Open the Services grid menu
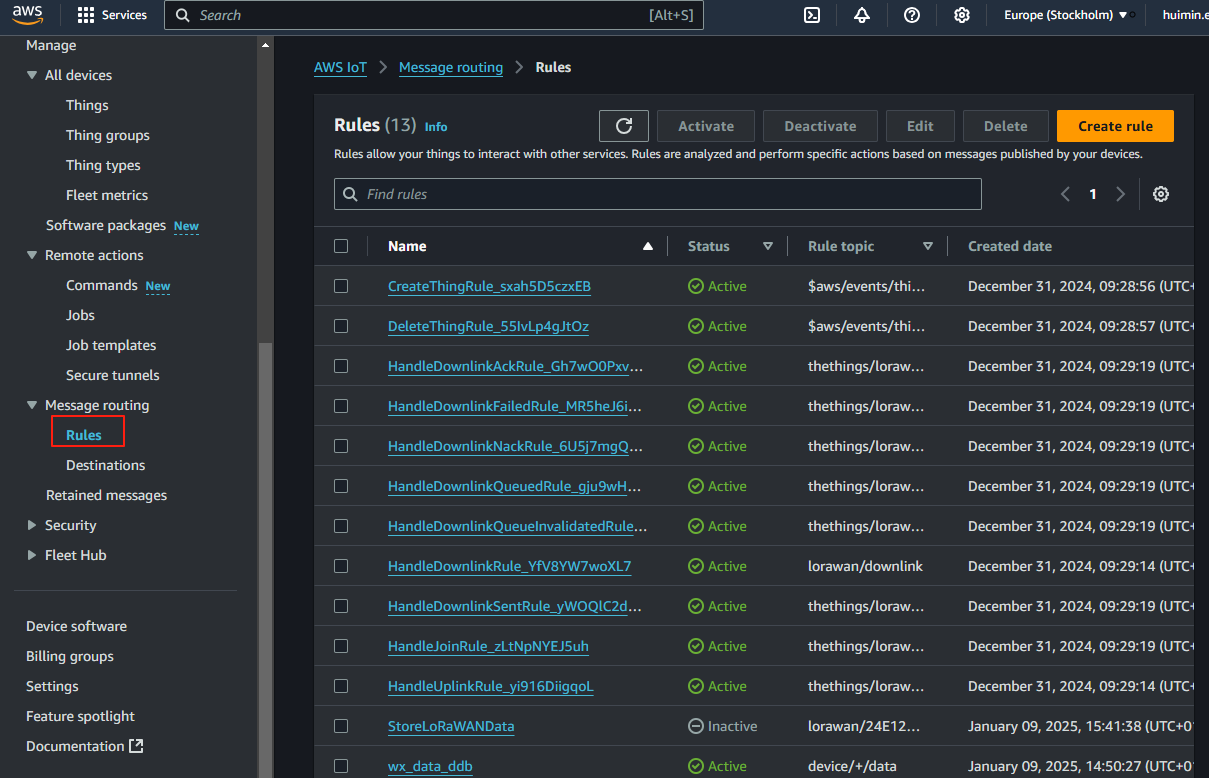1209x778 pixels. pos(112,15)
